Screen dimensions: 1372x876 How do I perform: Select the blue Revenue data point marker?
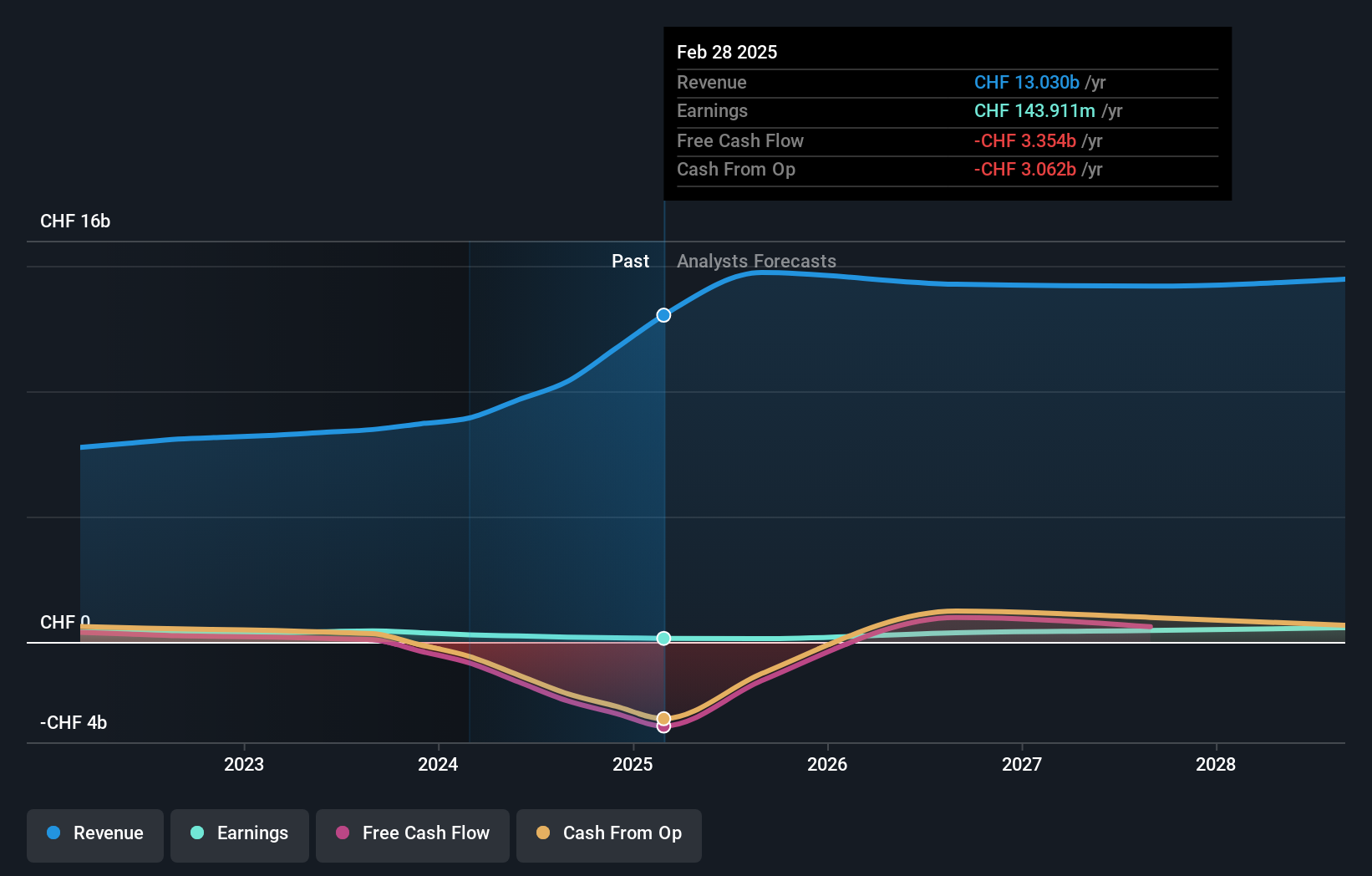click(x=663, y=315)
